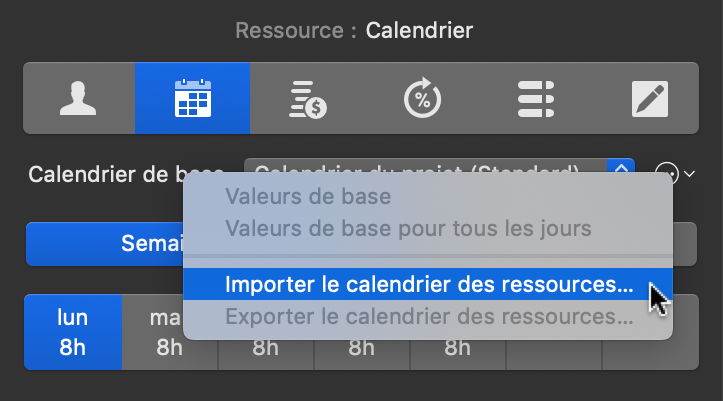Screen dimensions: 723x401
Task: Open the resource general info tab (person icon)
Action: pyautogui.click(x=79, y=98)
